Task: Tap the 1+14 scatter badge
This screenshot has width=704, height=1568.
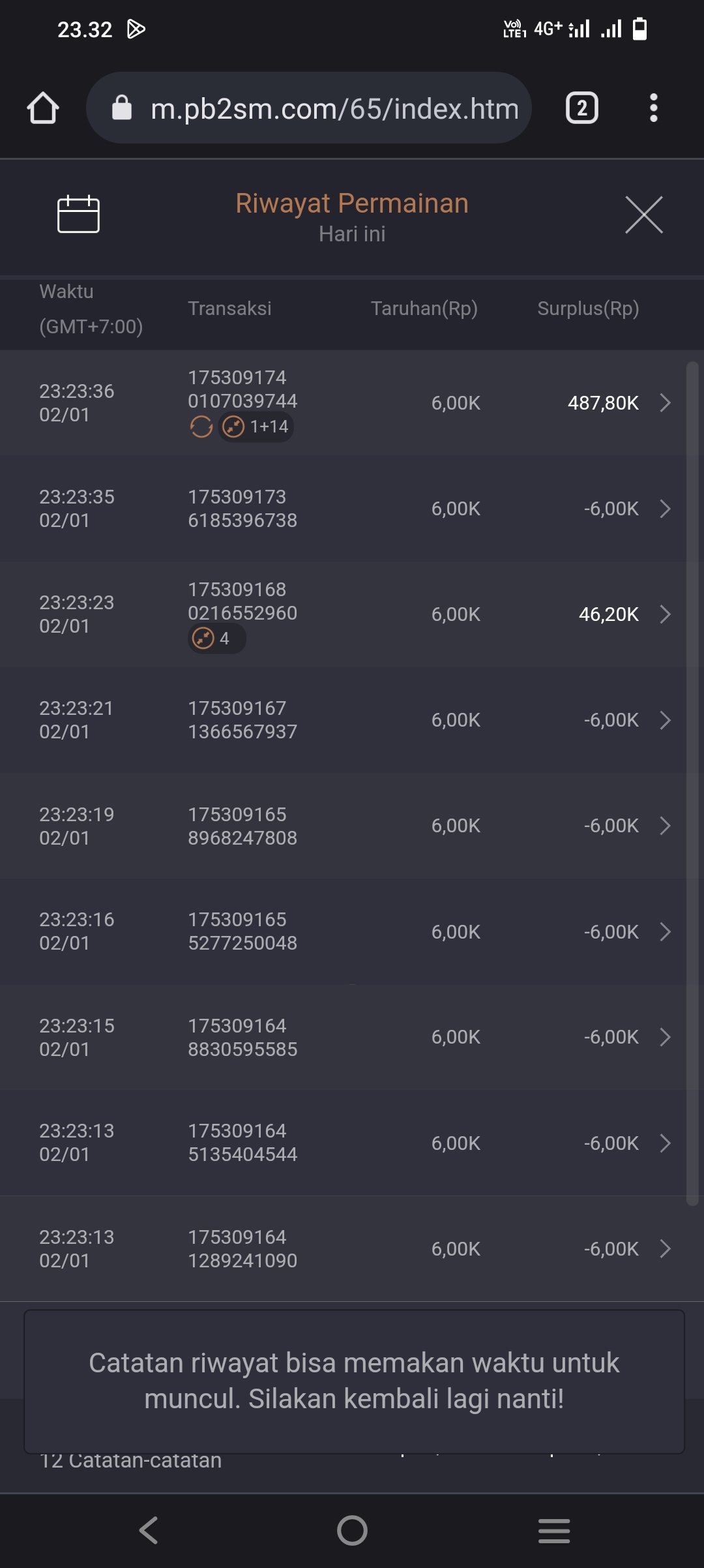Action: (x=256, y=427)
